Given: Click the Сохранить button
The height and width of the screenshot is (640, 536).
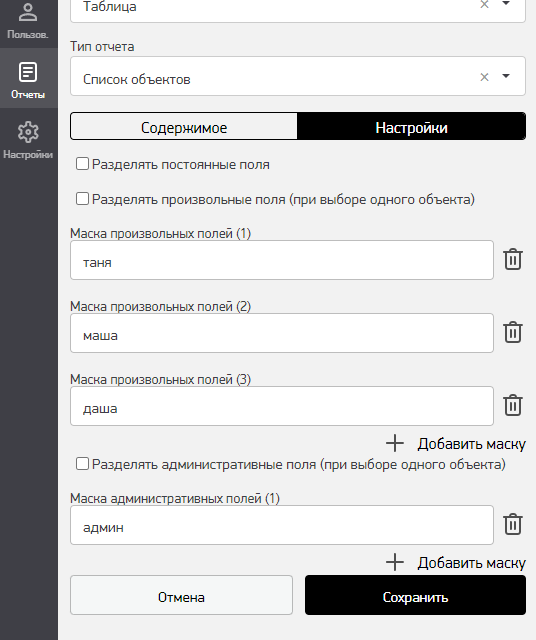Looking at the screenshot, I should 415,597.
